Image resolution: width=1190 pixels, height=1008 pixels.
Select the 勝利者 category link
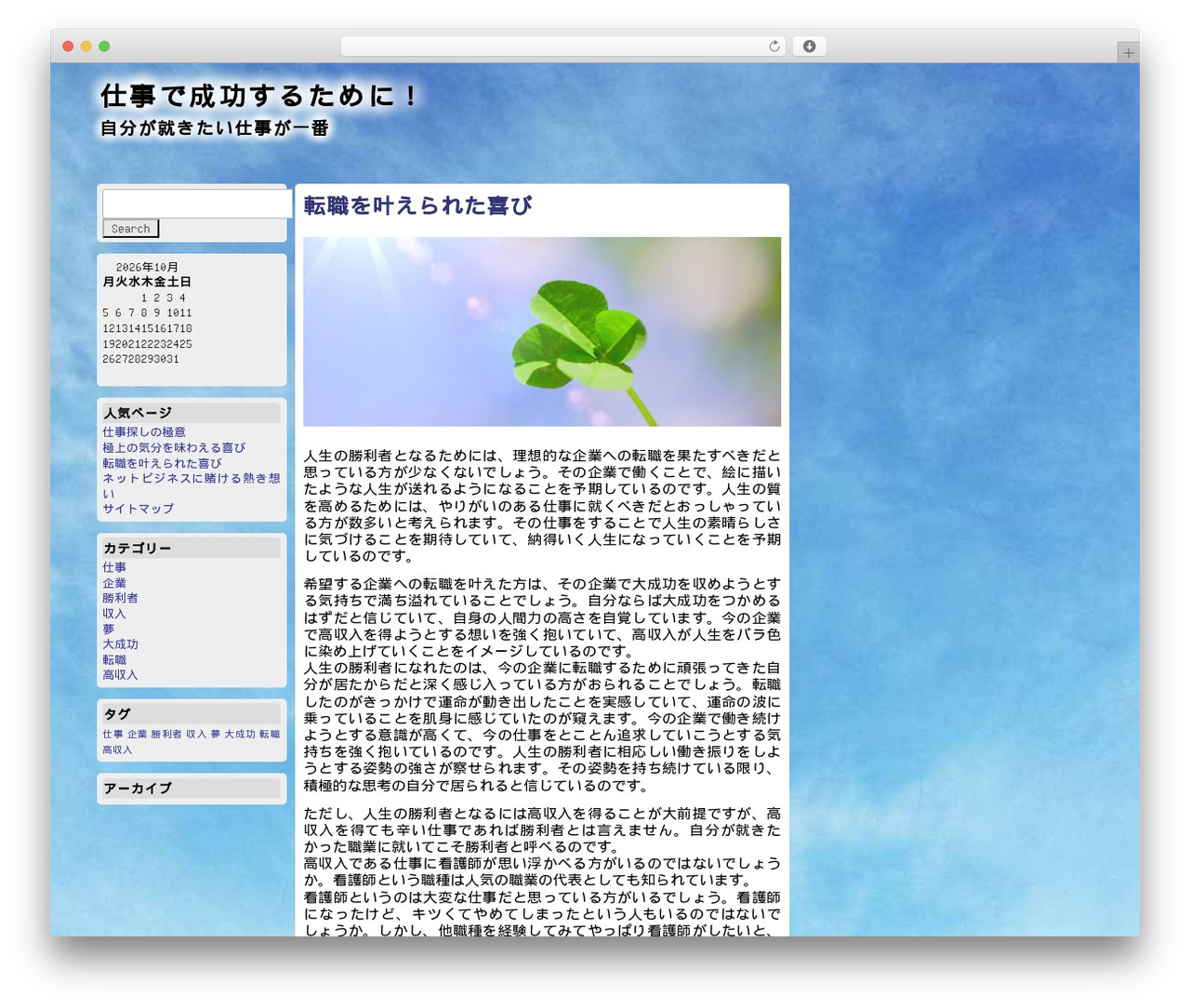(120, 598)
